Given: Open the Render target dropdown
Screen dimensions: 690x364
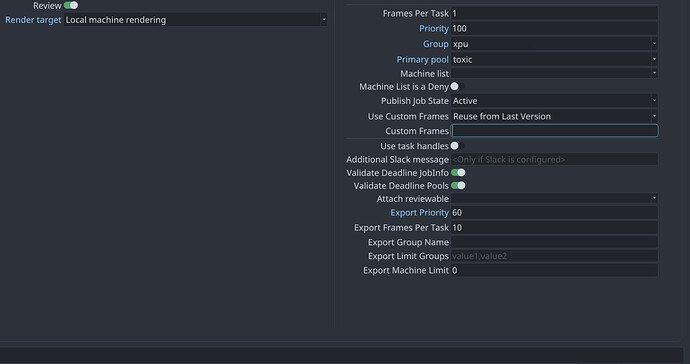Looking at the screenshot, I should click(x=195, y=20).
